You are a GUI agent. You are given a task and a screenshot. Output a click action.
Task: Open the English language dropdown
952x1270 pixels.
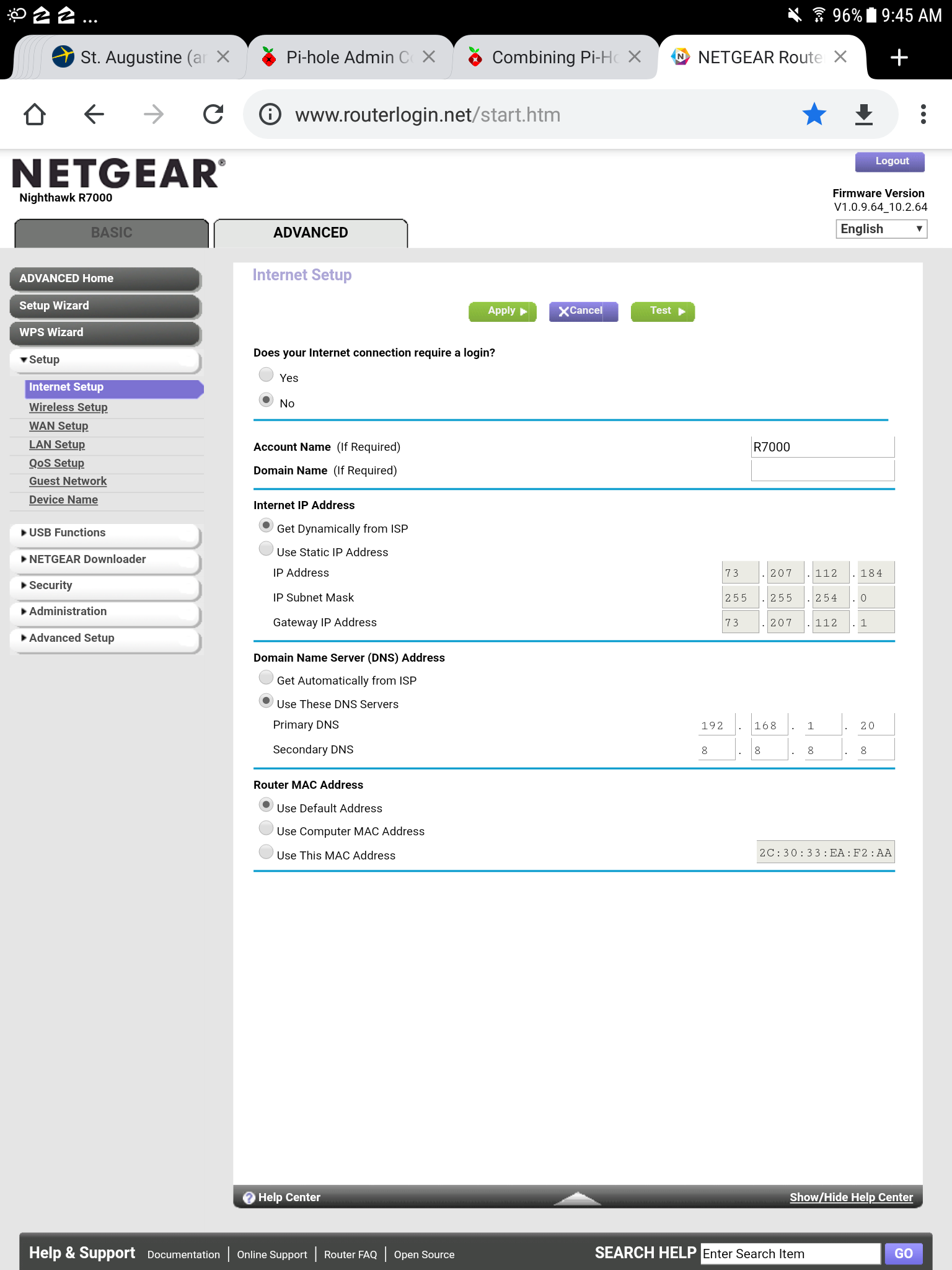pyautogui.click(x=881, y=229)
